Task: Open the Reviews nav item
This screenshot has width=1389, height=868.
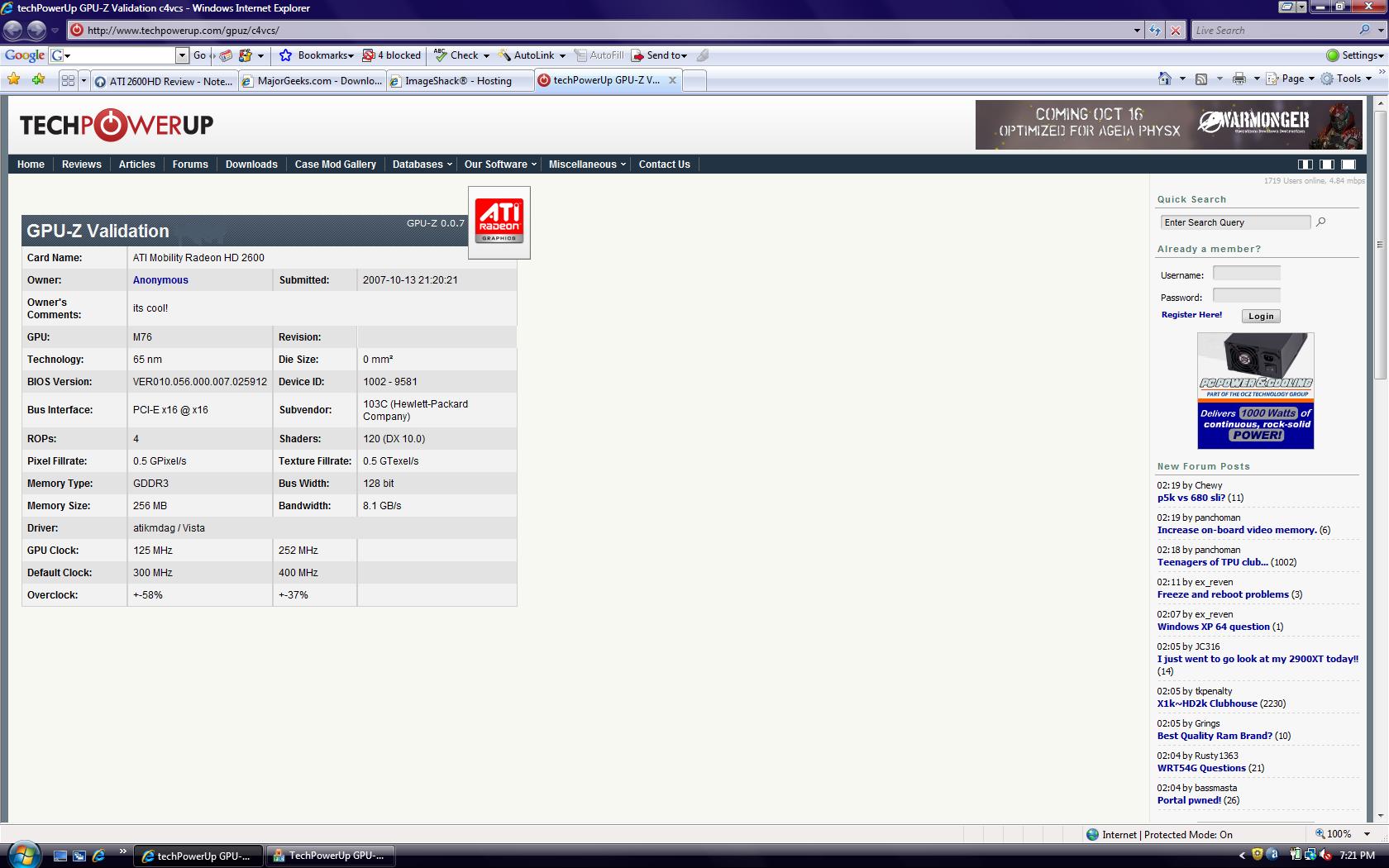Action: (82, 165)
